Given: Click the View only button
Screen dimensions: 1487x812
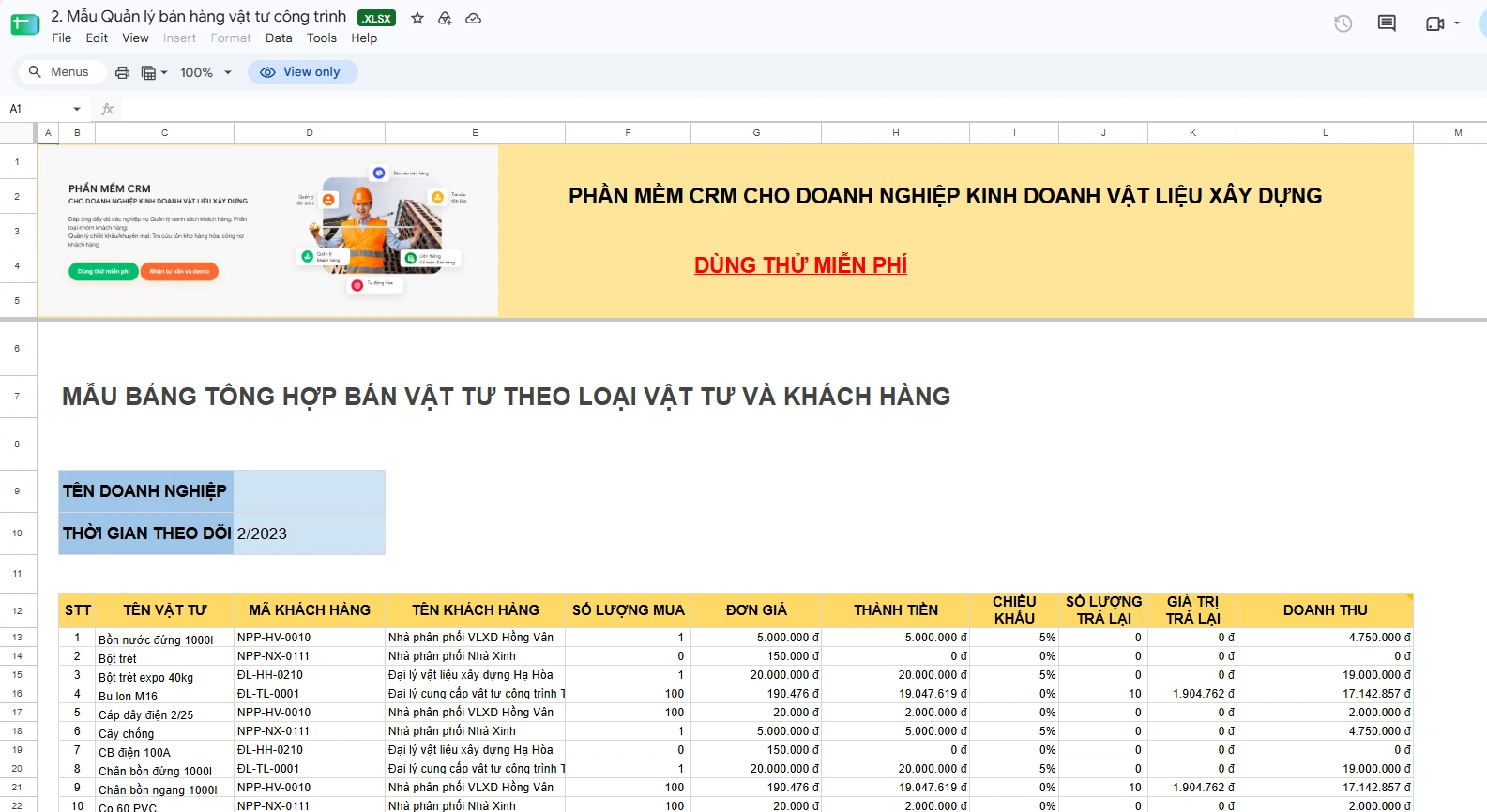Looking at the screenshot, I should click(302, 72).
